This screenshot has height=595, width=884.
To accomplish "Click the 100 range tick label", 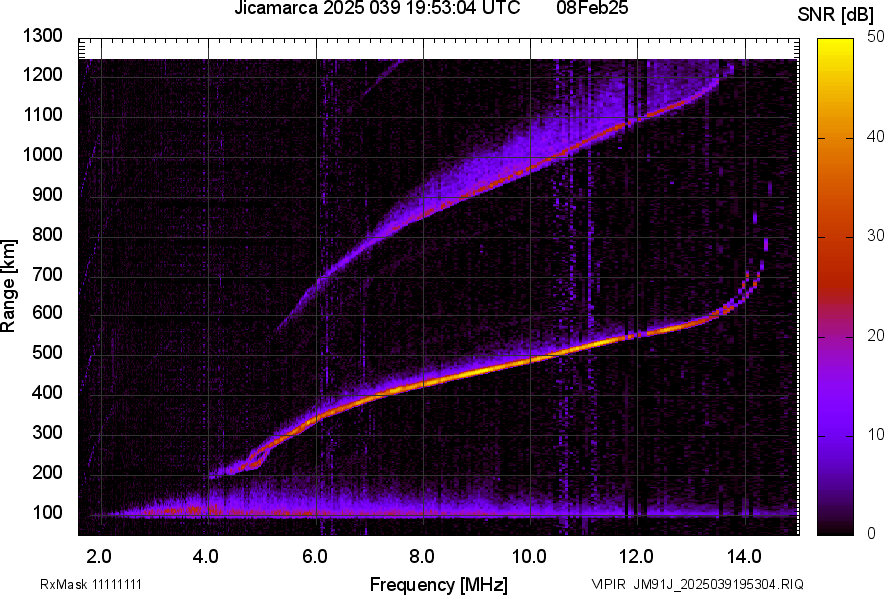I will click(47, 512).
